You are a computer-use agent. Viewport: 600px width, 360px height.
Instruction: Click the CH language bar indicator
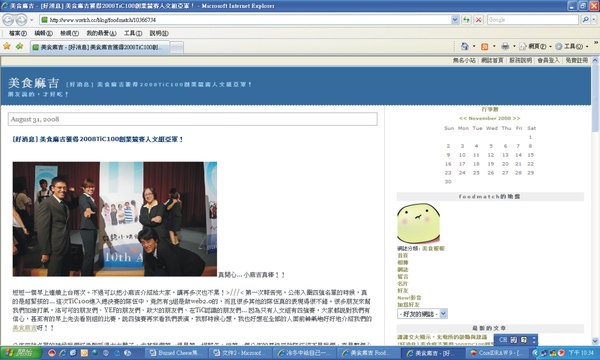click(x=502, y=340)
